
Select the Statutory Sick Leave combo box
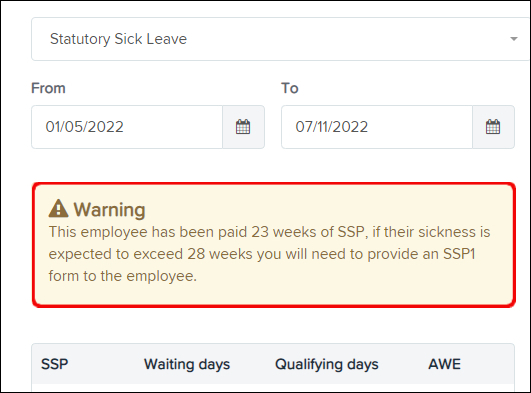click(281, 39)
